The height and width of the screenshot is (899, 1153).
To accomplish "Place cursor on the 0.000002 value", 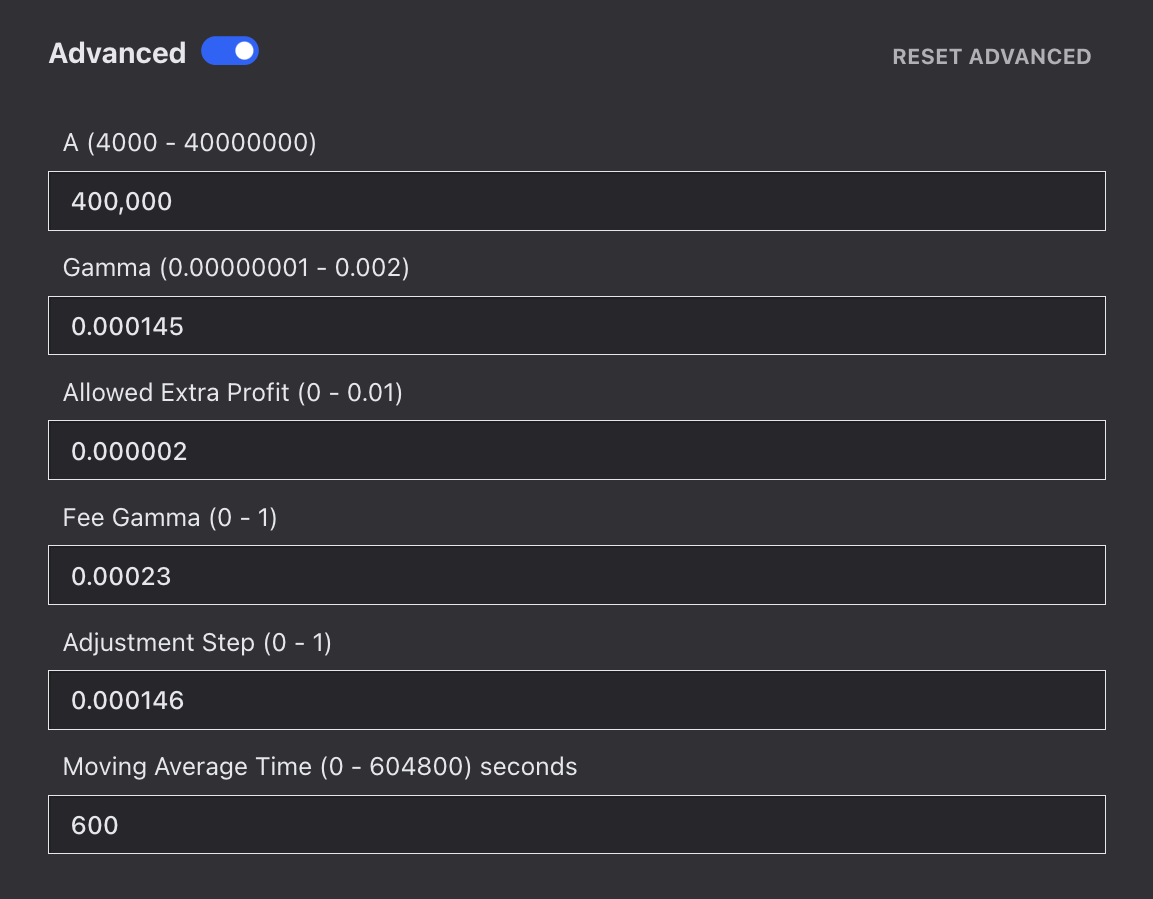I will [129, 451].
